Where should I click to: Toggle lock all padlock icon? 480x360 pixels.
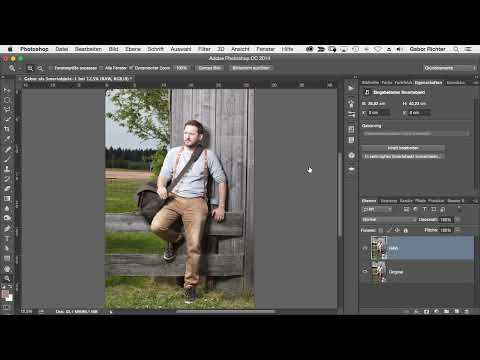[406, 230]
